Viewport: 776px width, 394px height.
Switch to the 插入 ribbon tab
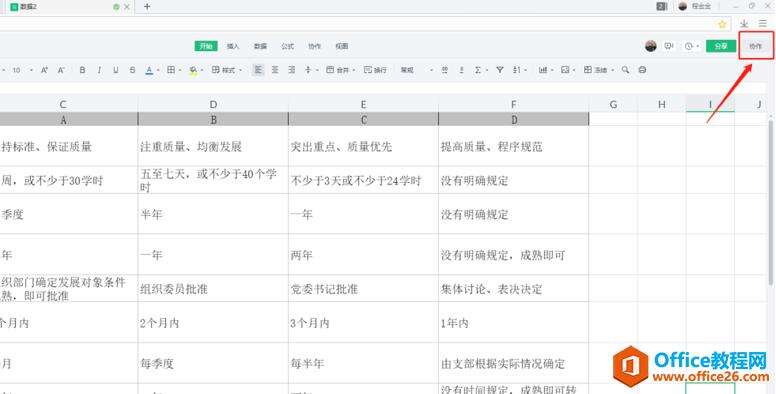tap(233, 46)
